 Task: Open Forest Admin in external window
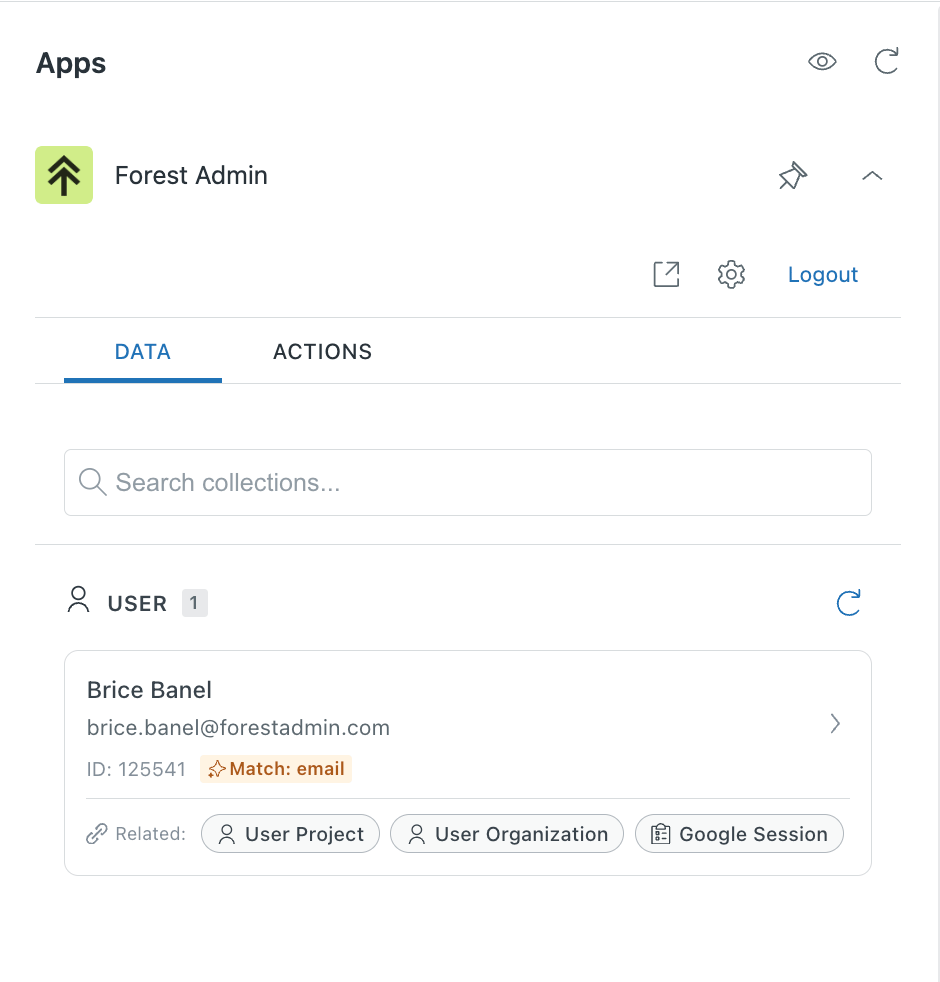(666, 274)
